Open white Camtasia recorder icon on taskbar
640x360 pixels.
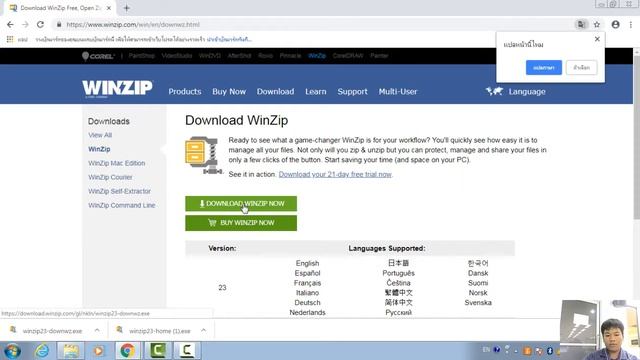click(x=187, y=351)
